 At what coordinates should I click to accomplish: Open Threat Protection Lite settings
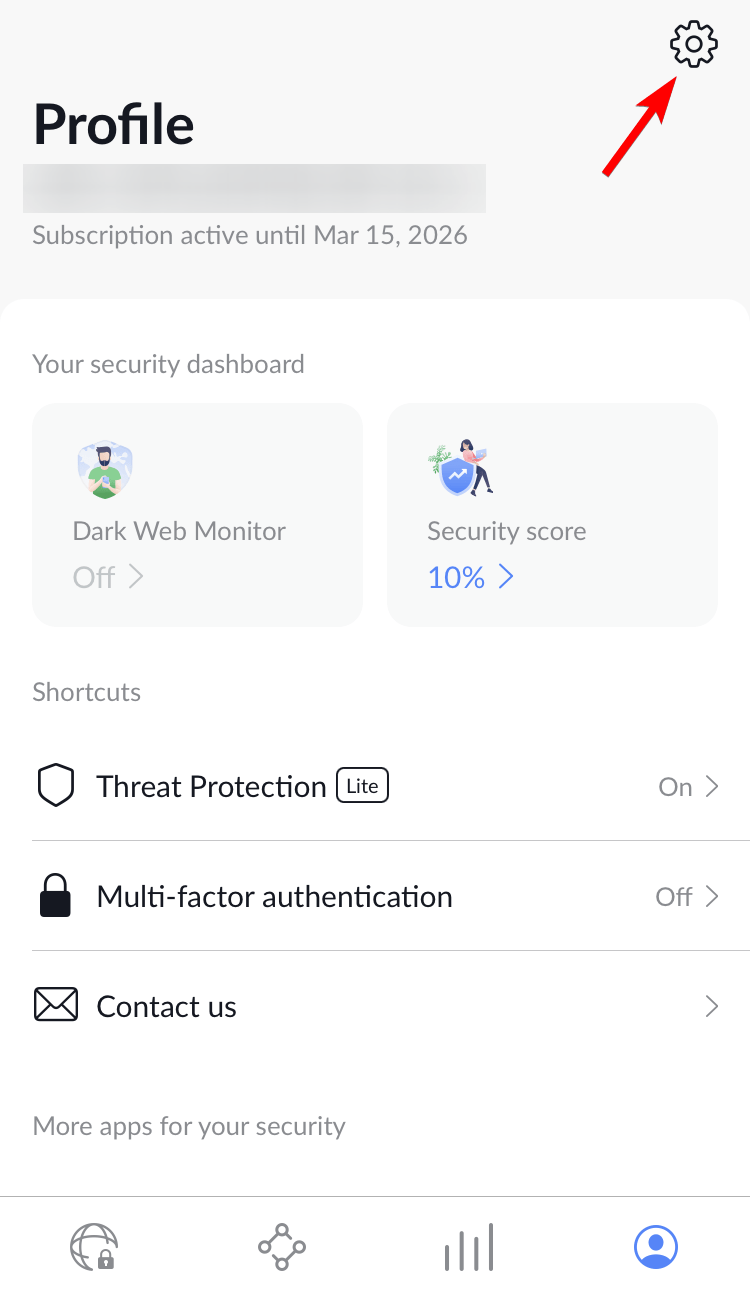375,785
